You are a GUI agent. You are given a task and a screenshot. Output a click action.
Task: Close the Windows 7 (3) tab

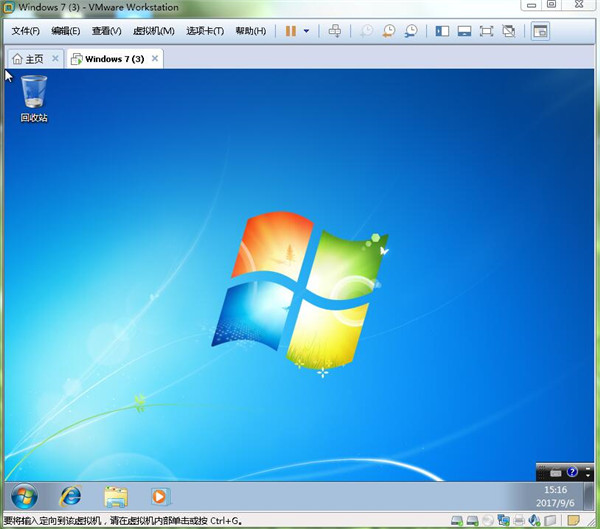(x=155, y=58)
